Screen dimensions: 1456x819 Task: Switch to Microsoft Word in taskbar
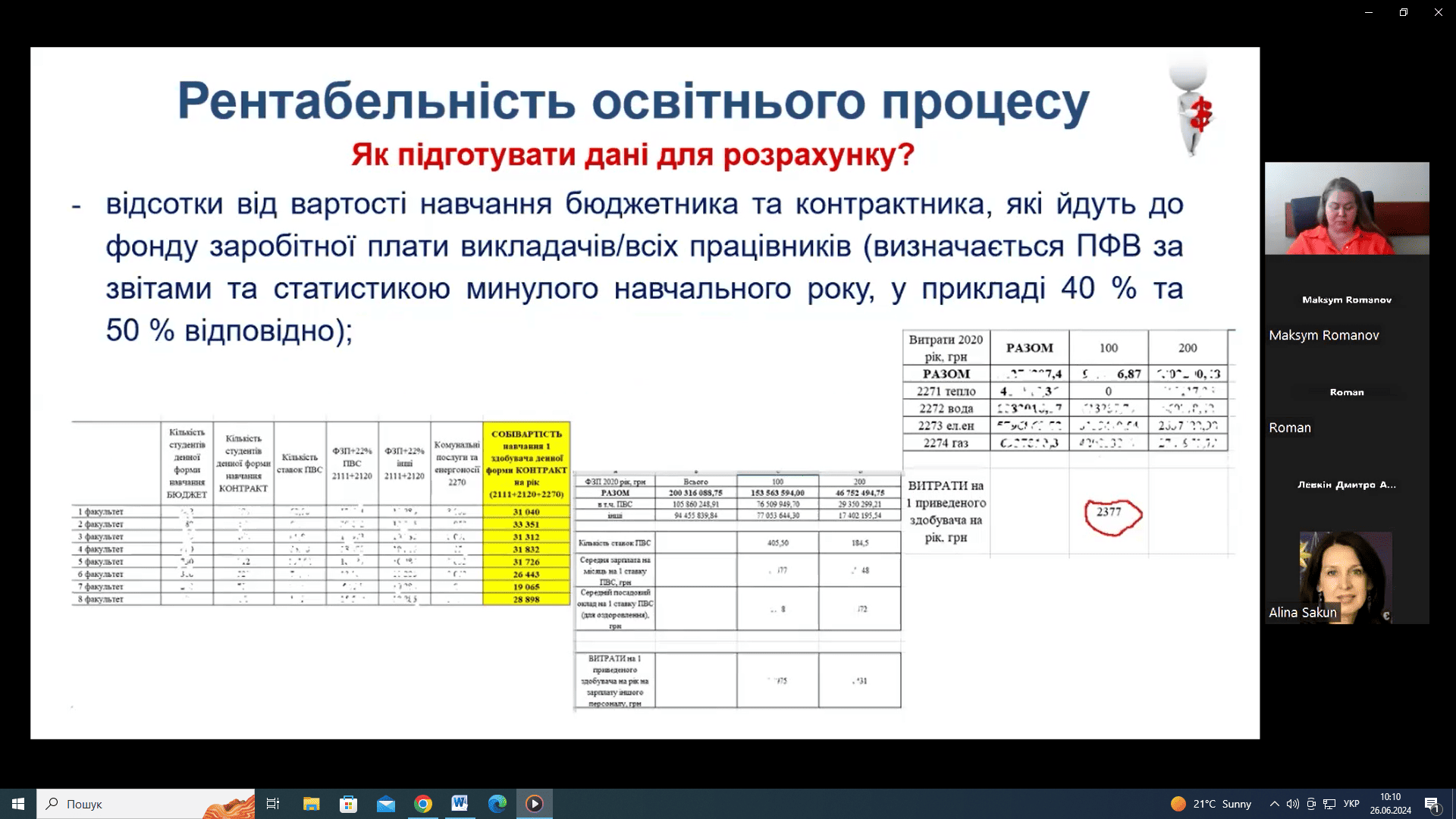[460, 804]
